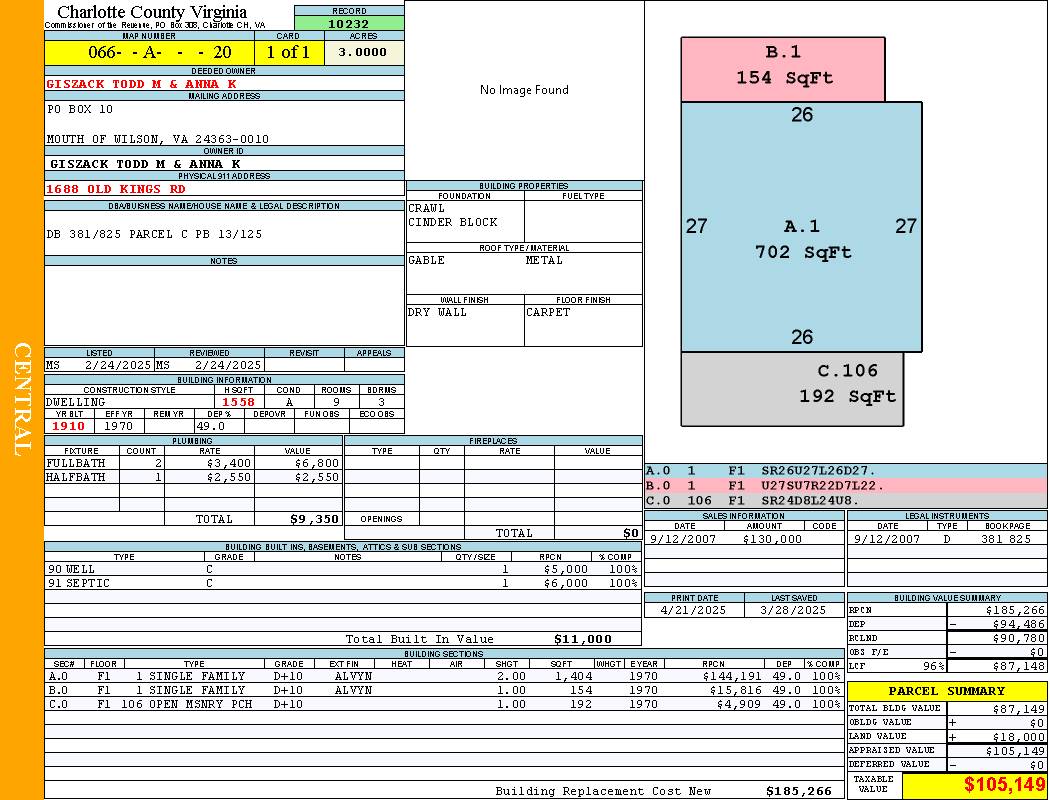Viewport: 1050px width, 800px height.
Task: Click roof type GABLE
Action: 427,260
